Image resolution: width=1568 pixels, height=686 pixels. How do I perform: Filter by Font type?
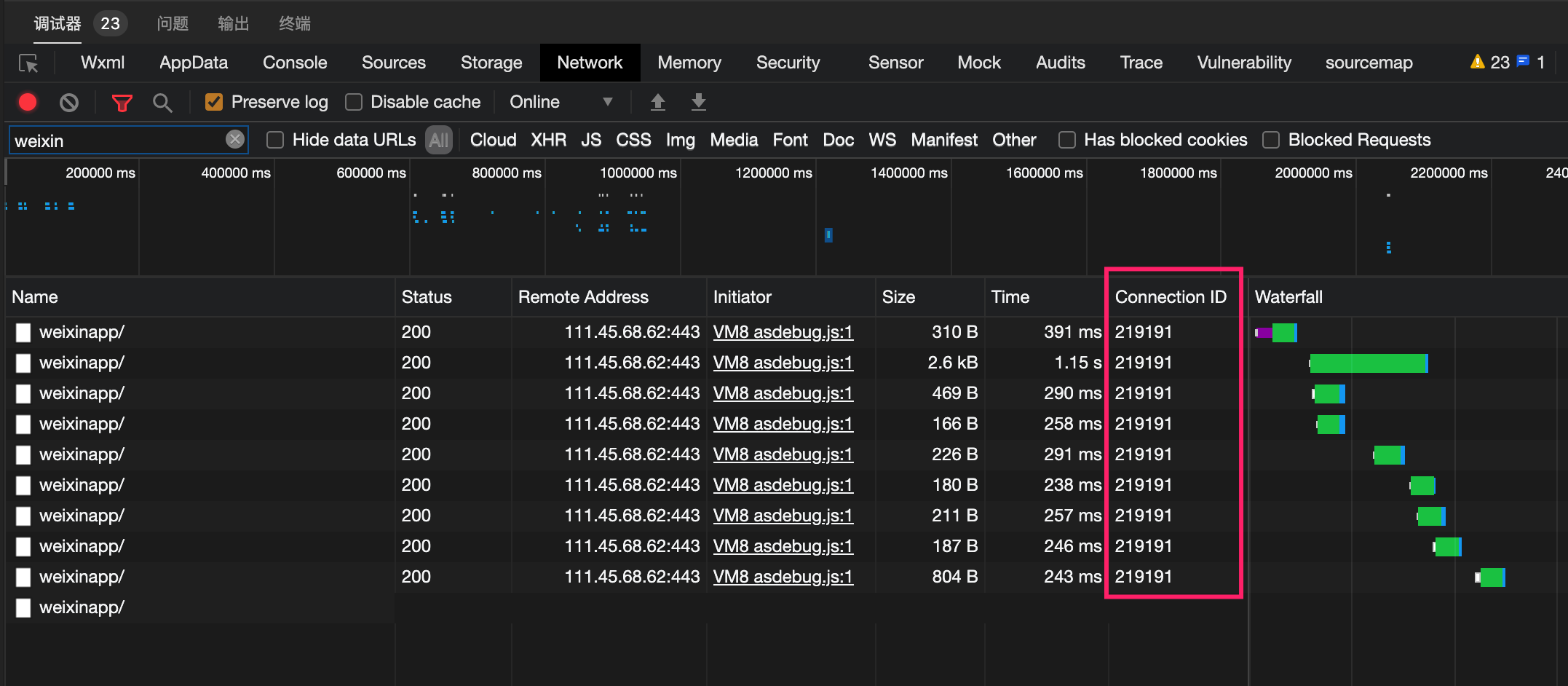coord(790,140)
